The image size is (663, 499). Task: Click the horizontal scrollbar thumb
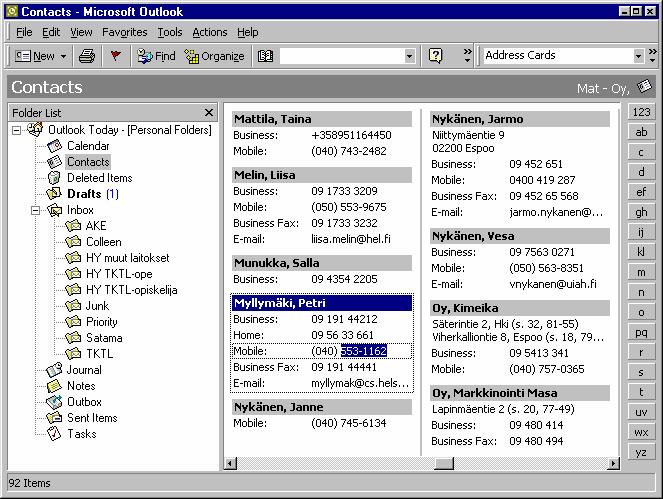point(444,463)
